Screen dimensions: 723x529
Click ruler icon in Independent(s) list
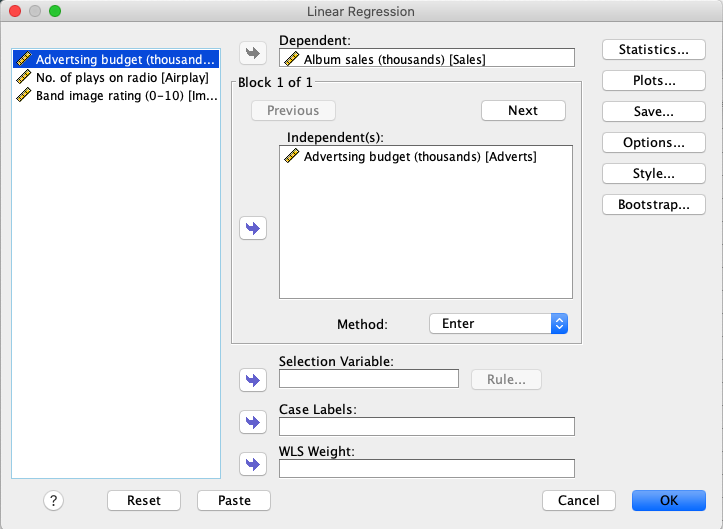(x=291, y=156)
